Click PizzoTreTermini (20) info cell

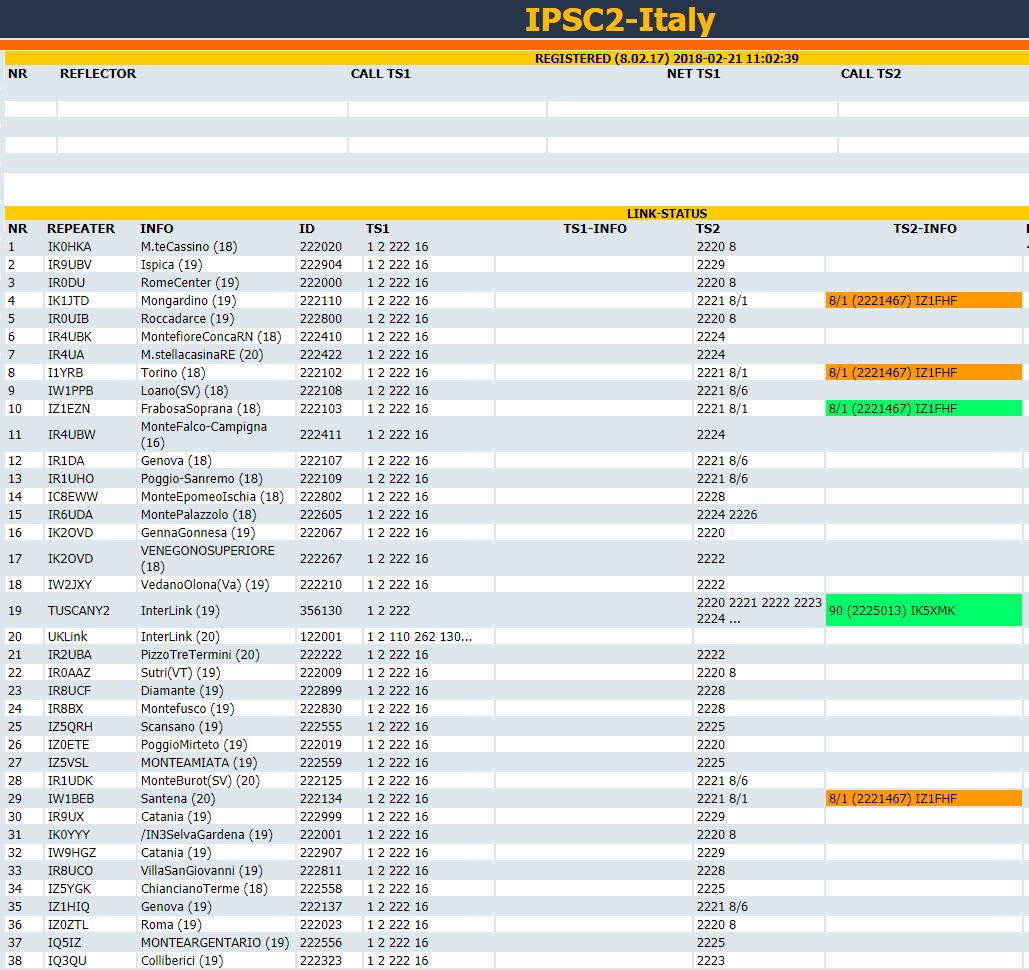pyautogui.click(x=217, y=655)
